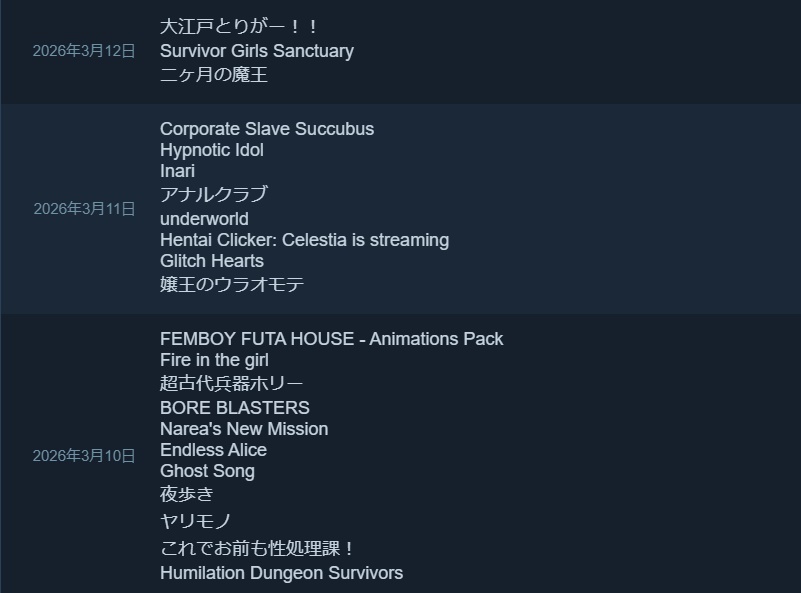Open the Endless Alice title
This screenshot has width=801, height=593.
[x=213, y=450]
